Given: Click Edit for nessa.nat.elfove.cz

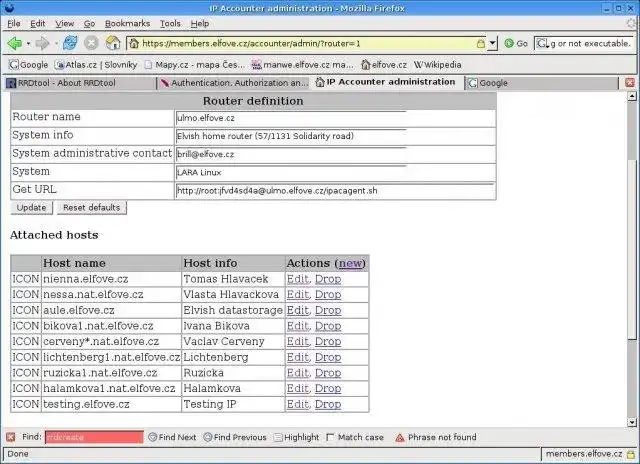Looking at the screenshot, I should coord(298,295).
